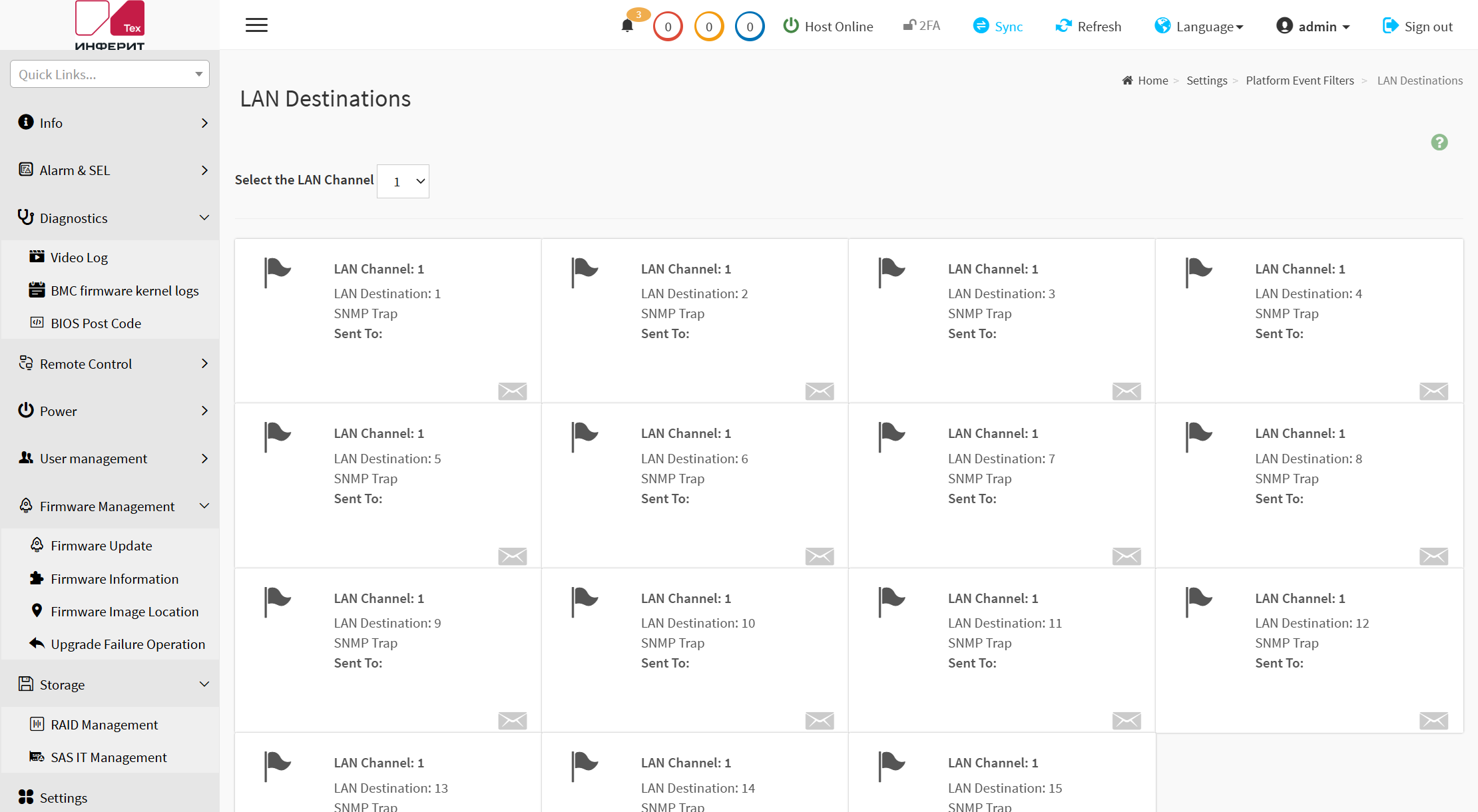Image resolution: width=1478 pixels, height=812 pixels.
Task: Open Upgrade Failure Operation page
Action: (128, 644)
